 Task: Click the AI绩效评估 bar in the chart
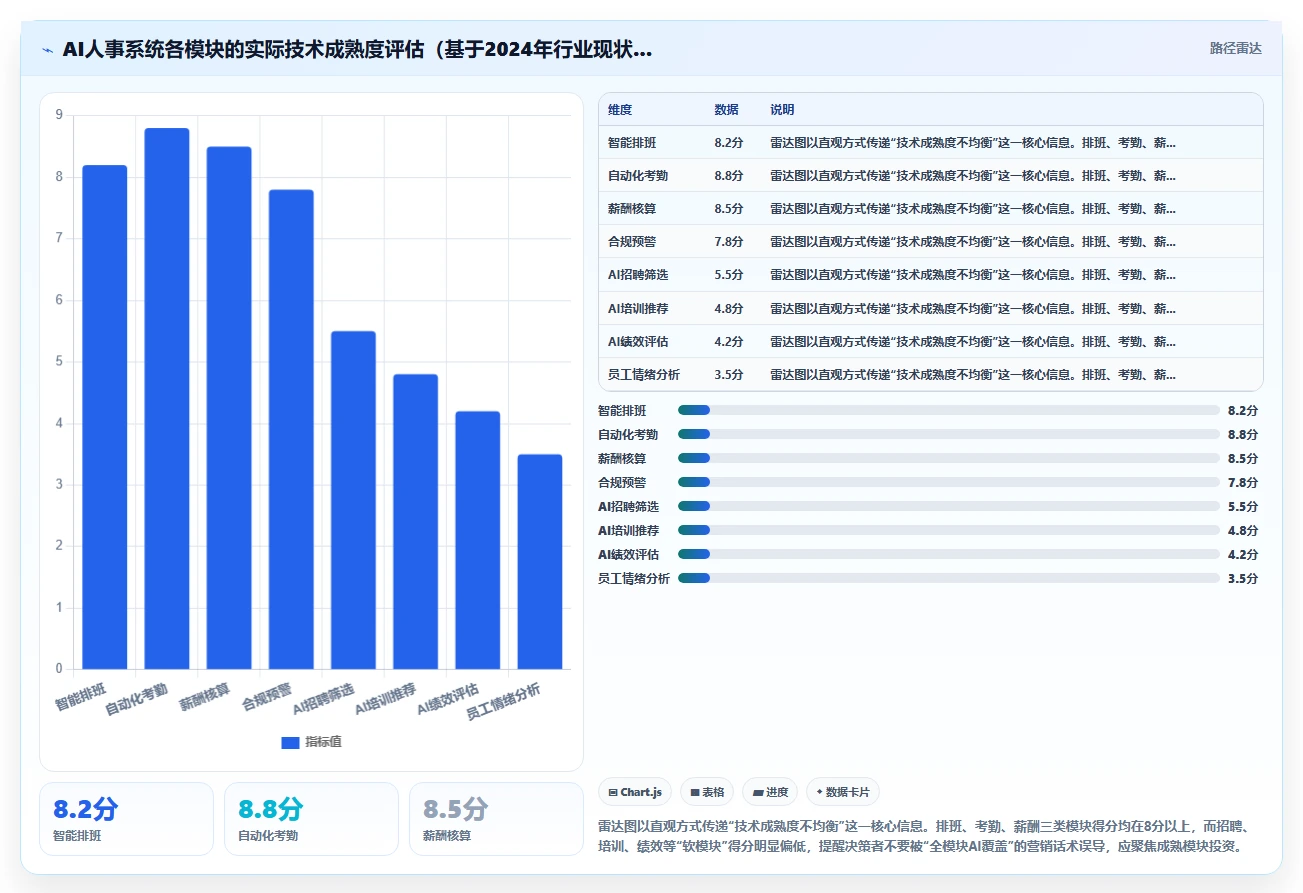(x=478, y=540)
